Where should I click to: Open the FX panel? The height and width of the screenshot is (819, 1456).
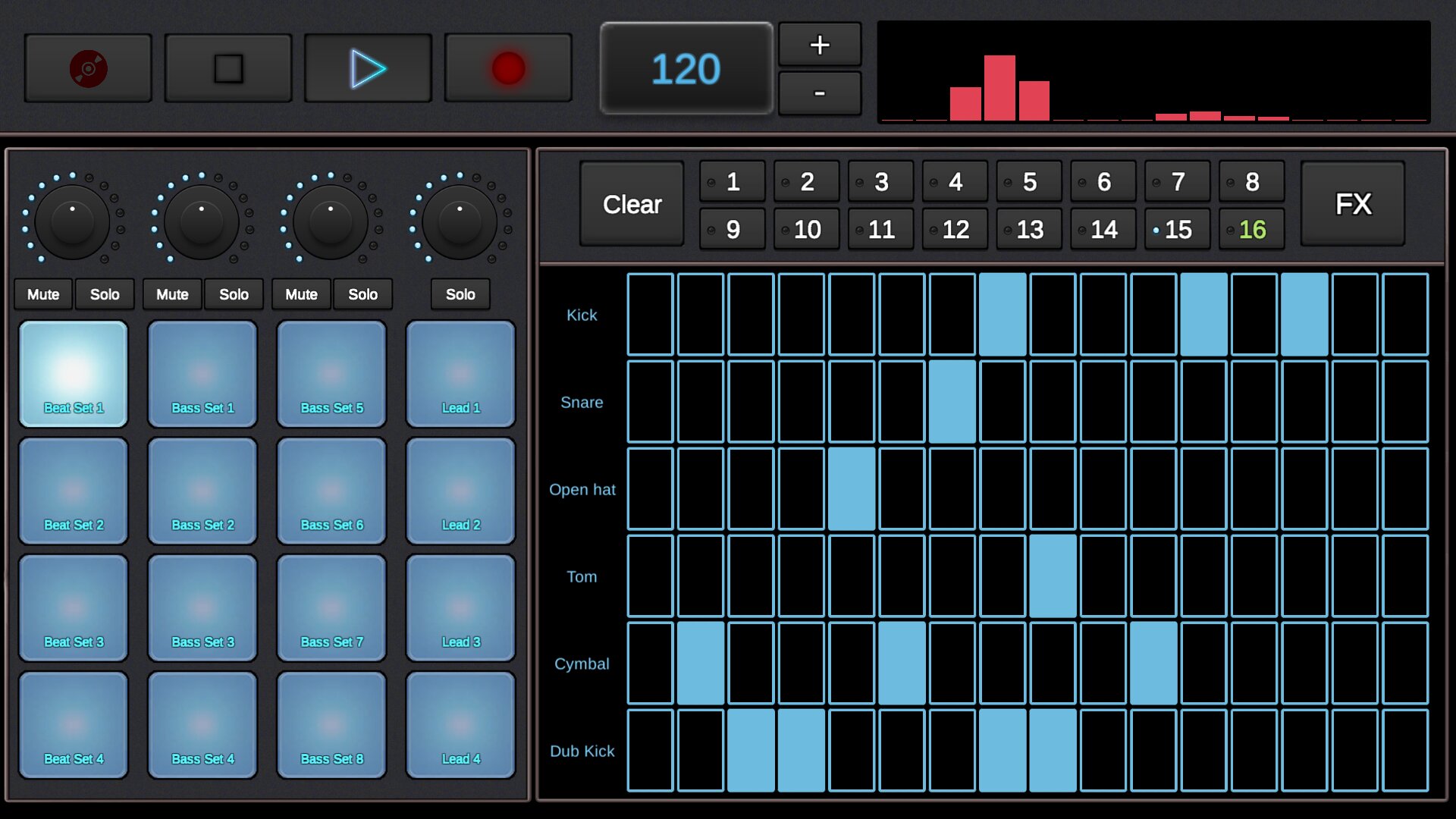[1352, 204]
